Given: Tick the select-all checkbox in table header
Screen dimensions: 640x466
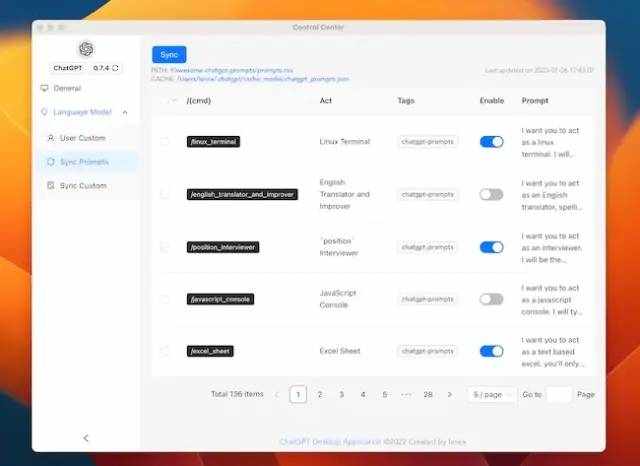Looking at the screenshot, I should [x=163, y=100].
